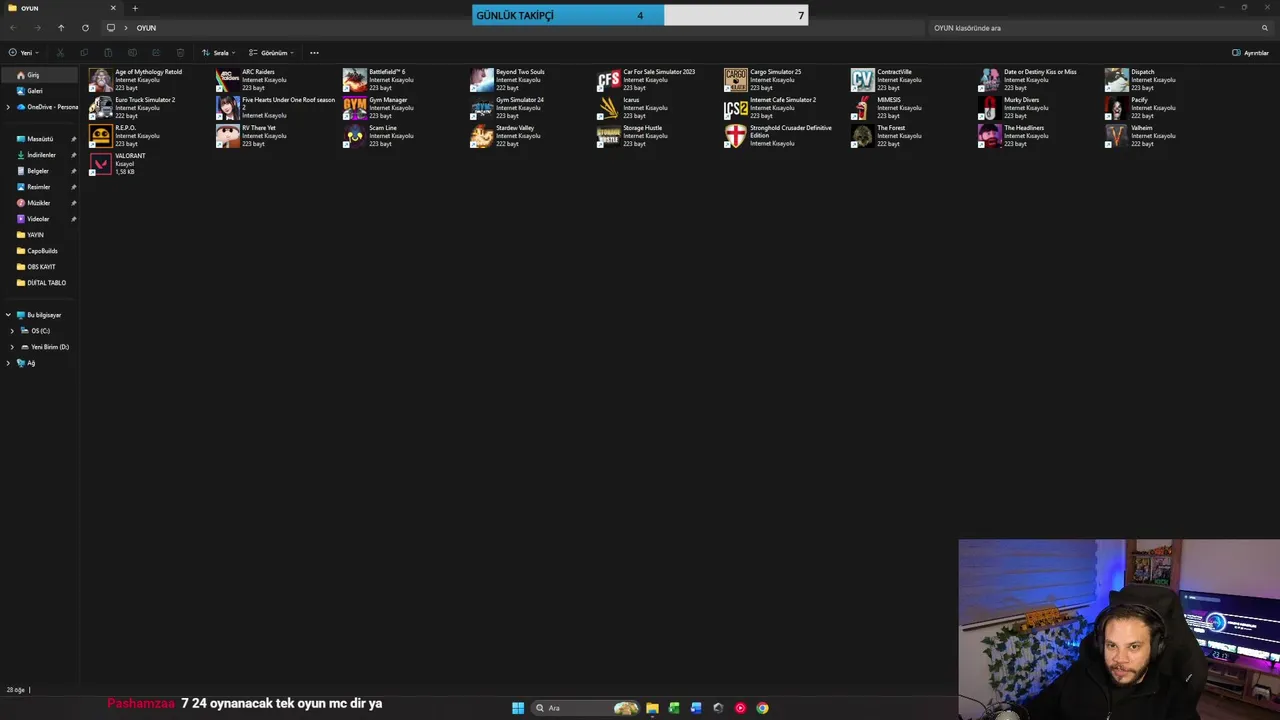This screenshot has width=1280, height=720.
Task: Open Google Chrome from the taskbar
Action: tap(762, 708)
